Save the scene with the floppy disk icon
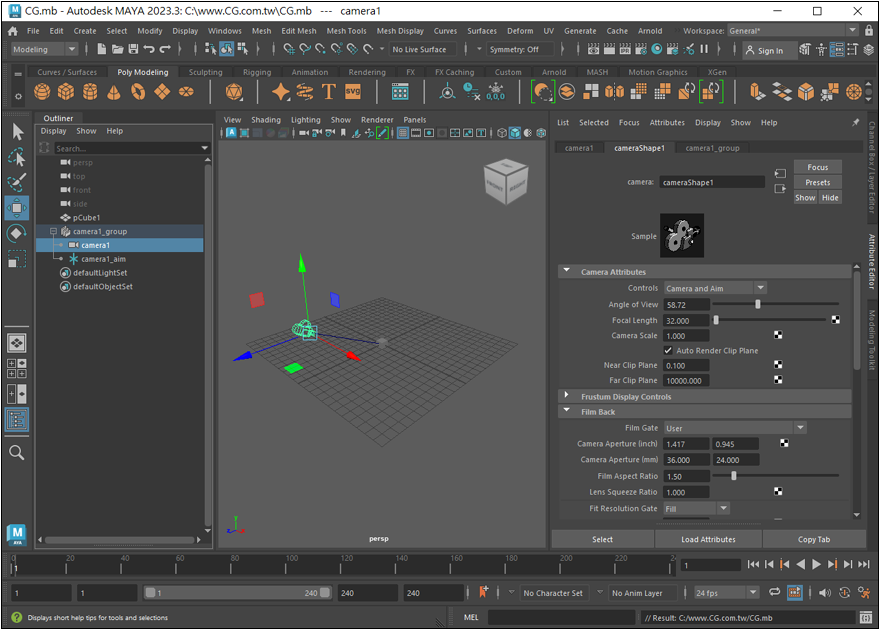880x630 pixels. click(x=133, y=49)
